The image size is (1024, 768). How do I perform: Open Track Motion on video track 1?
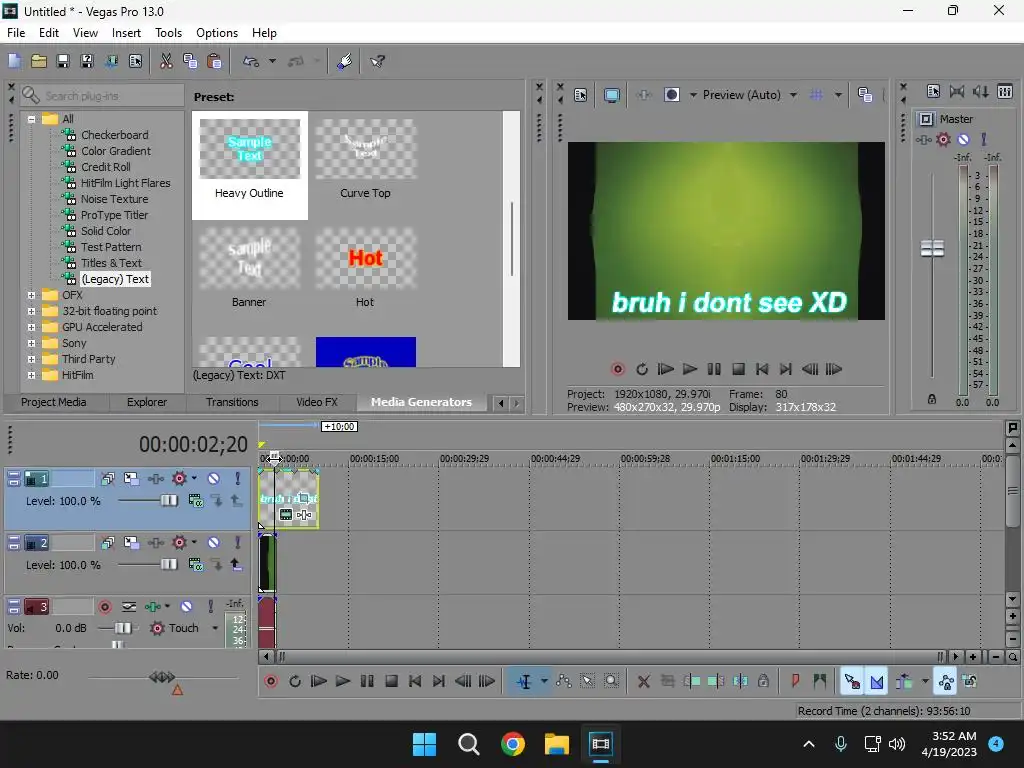click(x=131, y=479)
